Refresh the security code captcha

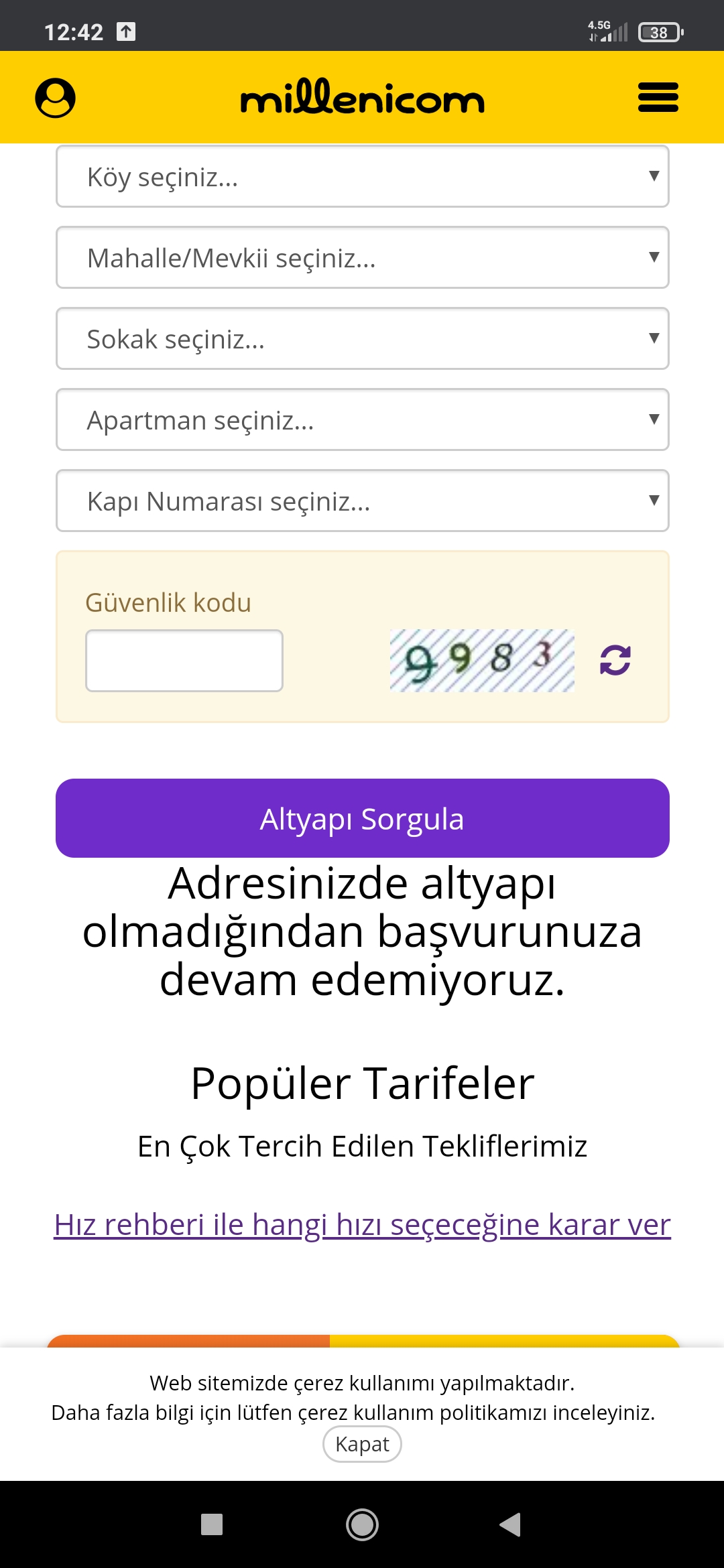coord(615,660)
